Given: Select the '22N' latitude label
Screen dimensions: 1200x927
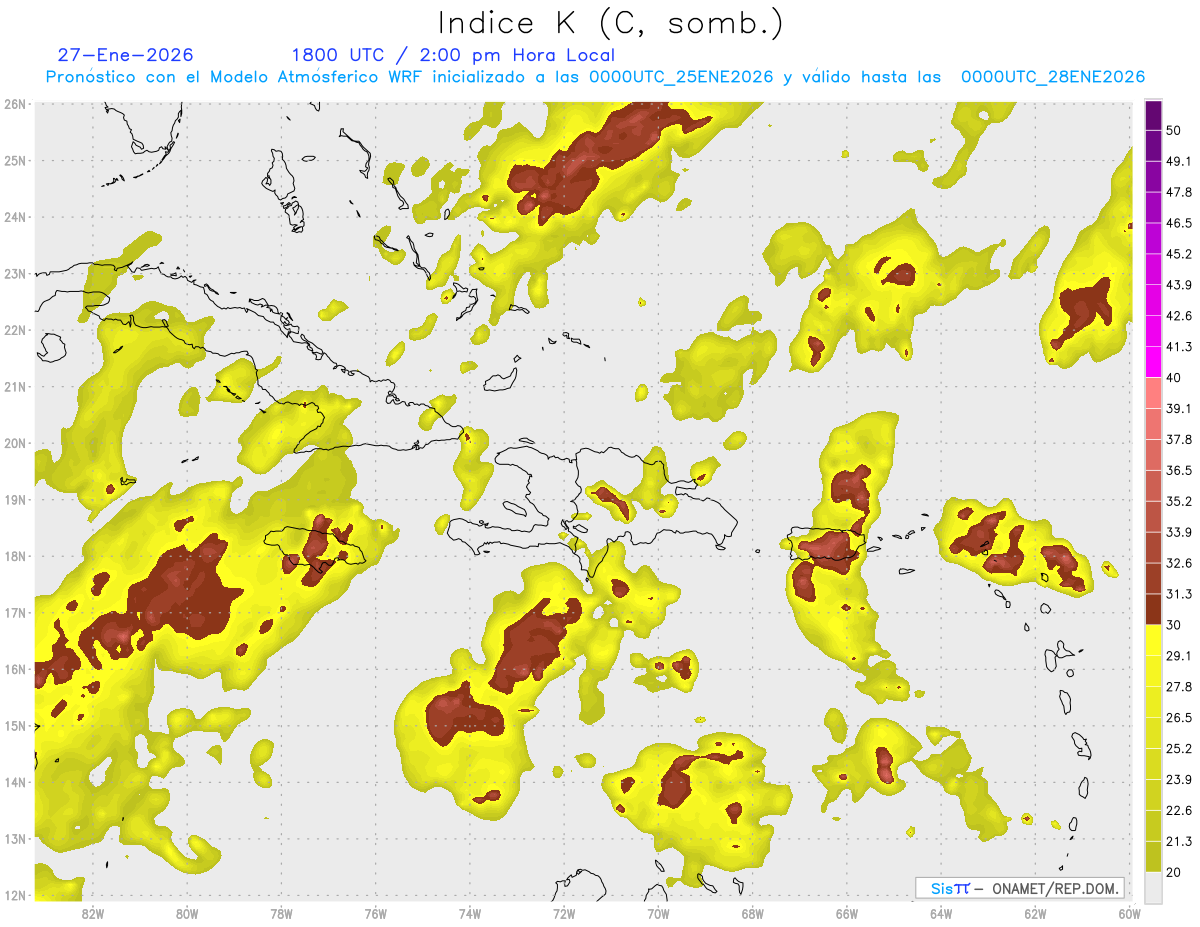Looking at the screenshot, I should pyautogui.click(x=15, y=330).
